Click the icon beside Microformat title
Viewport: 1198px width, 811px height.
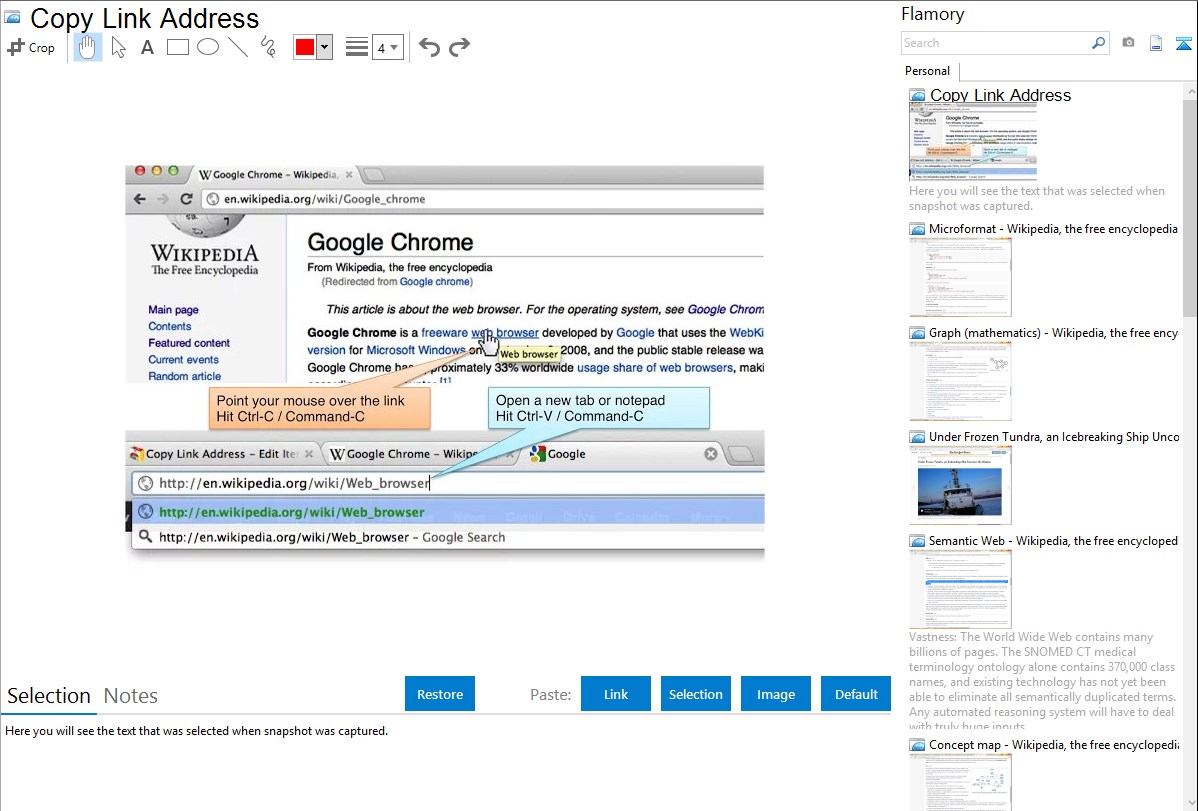[x=918, y=229]
